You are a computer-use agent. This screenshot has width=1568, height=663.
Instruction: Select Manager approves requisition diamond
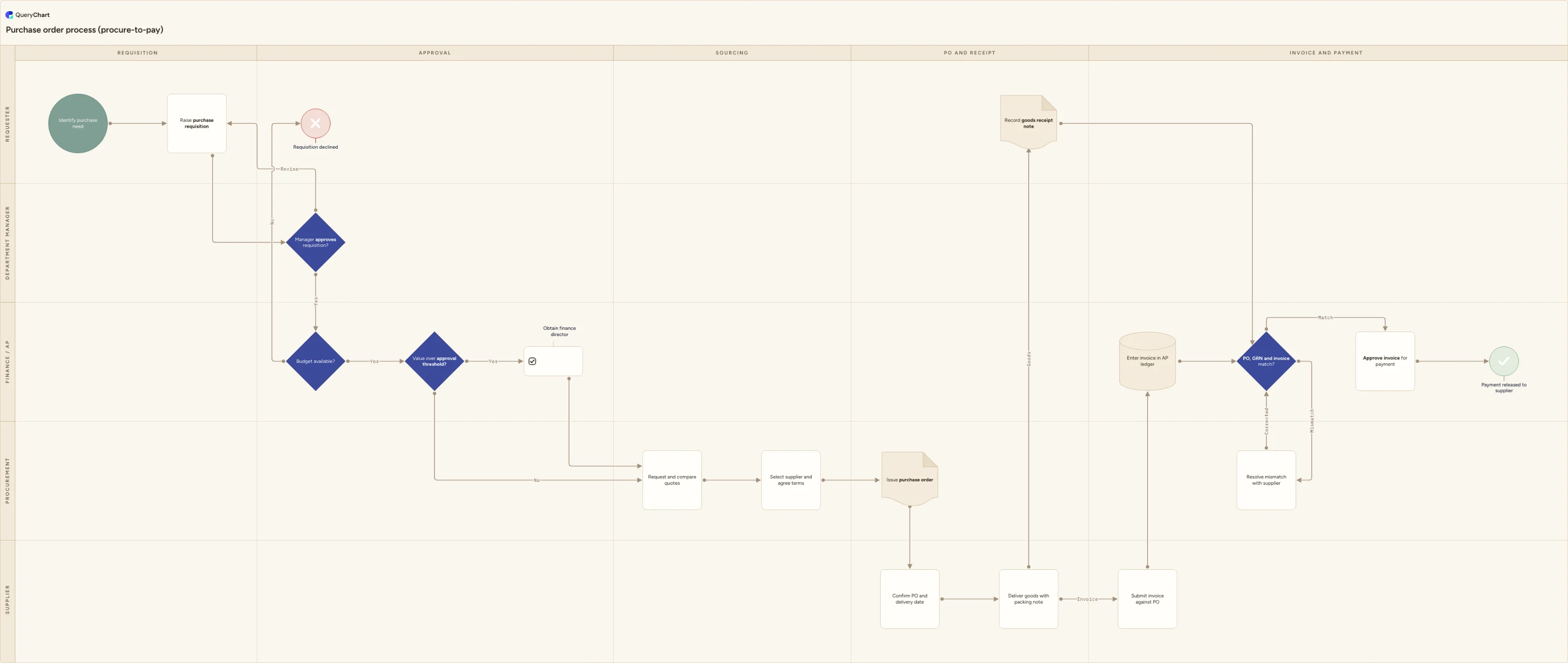click(x=316, y=242)
